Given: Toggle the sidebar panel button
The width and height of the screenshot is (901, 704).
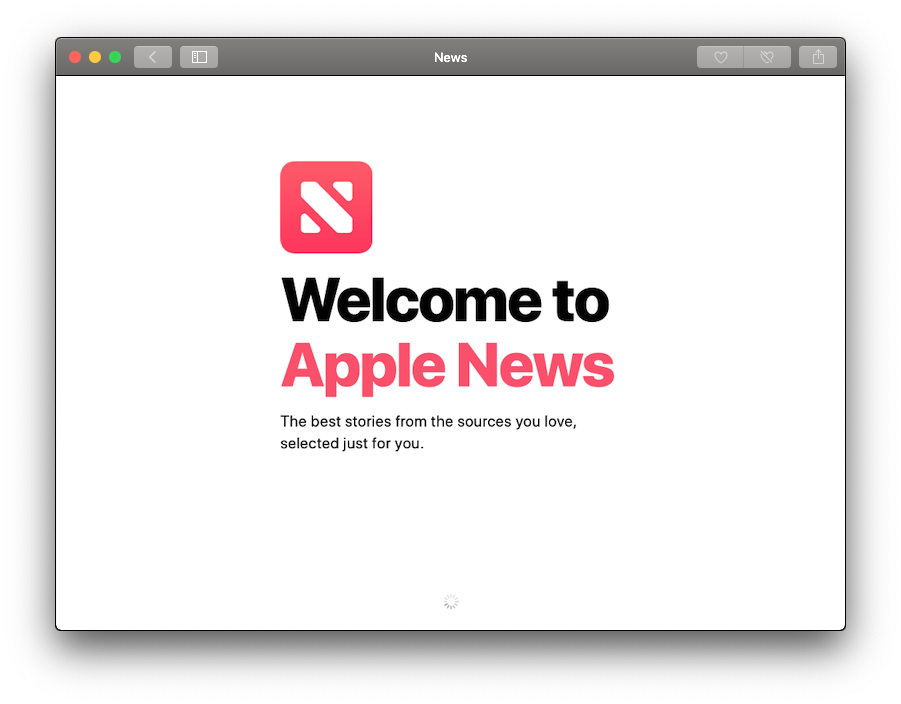Looking at the screenshot, I should tap(199, 57).
